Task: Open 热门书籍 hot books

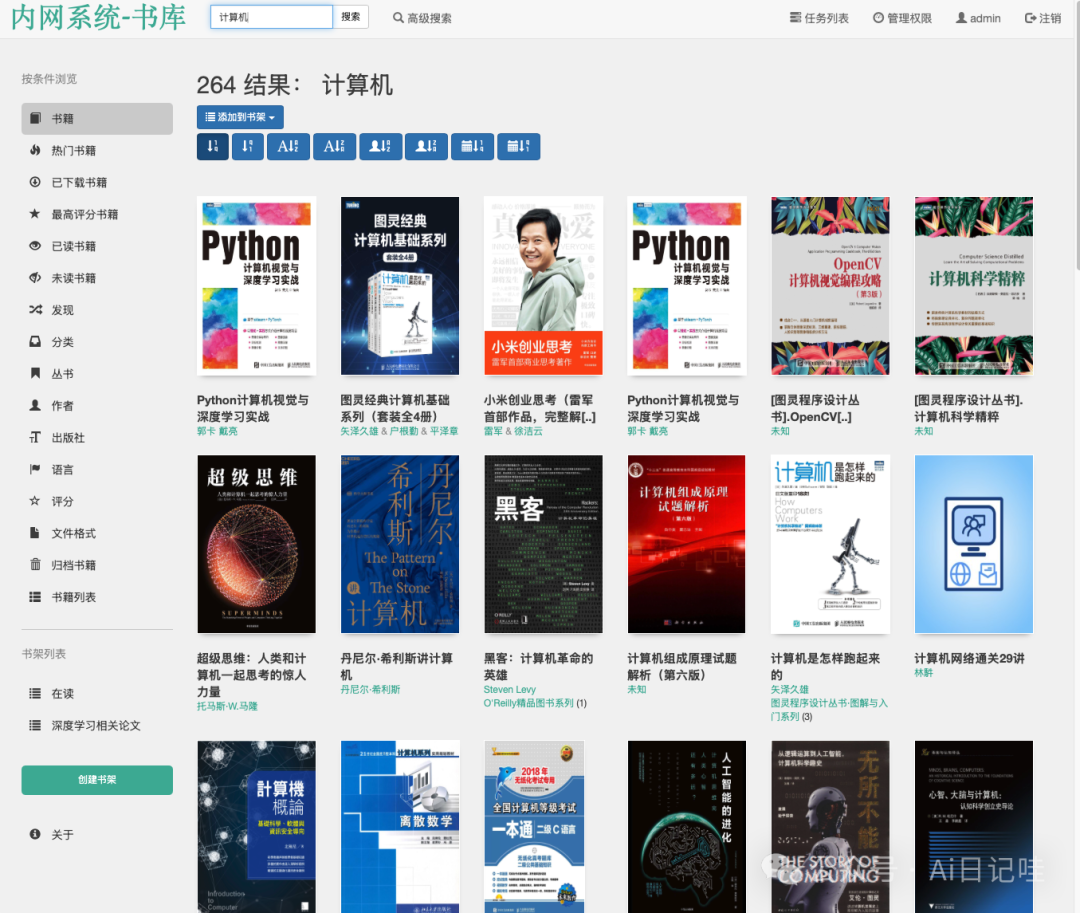Action: 97,150
